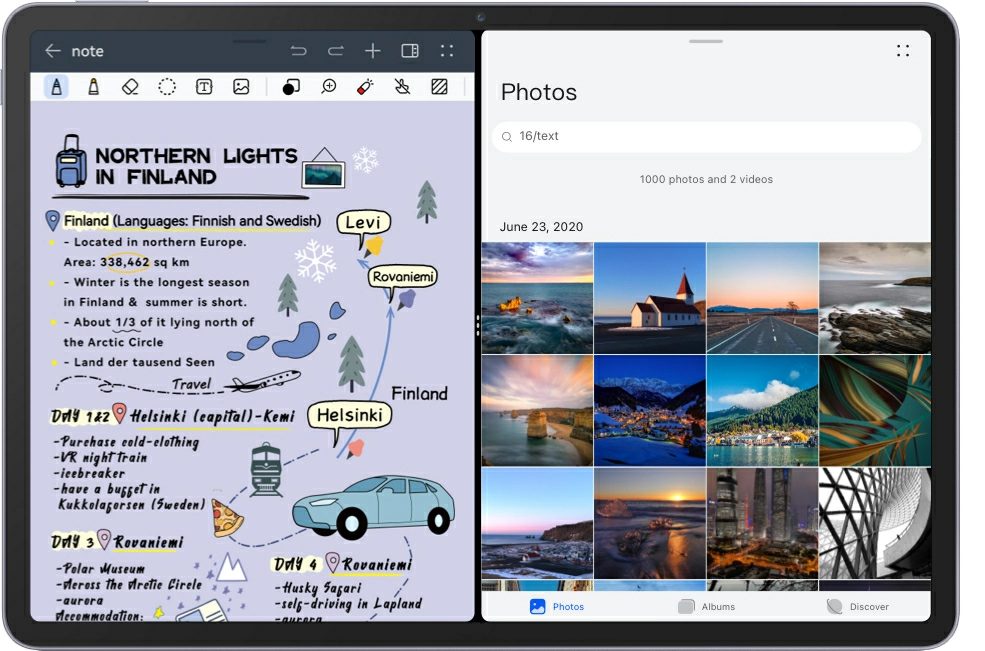The width and height of the screenshot is (985, 651).
Task: Insert a text box with the T tool
Action: [204, 87]
